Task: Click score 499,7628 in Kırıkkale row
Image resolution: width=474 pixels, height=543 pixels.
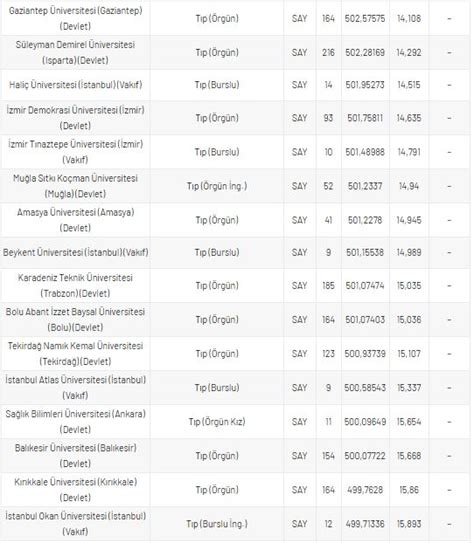Action: click(365, 490)
